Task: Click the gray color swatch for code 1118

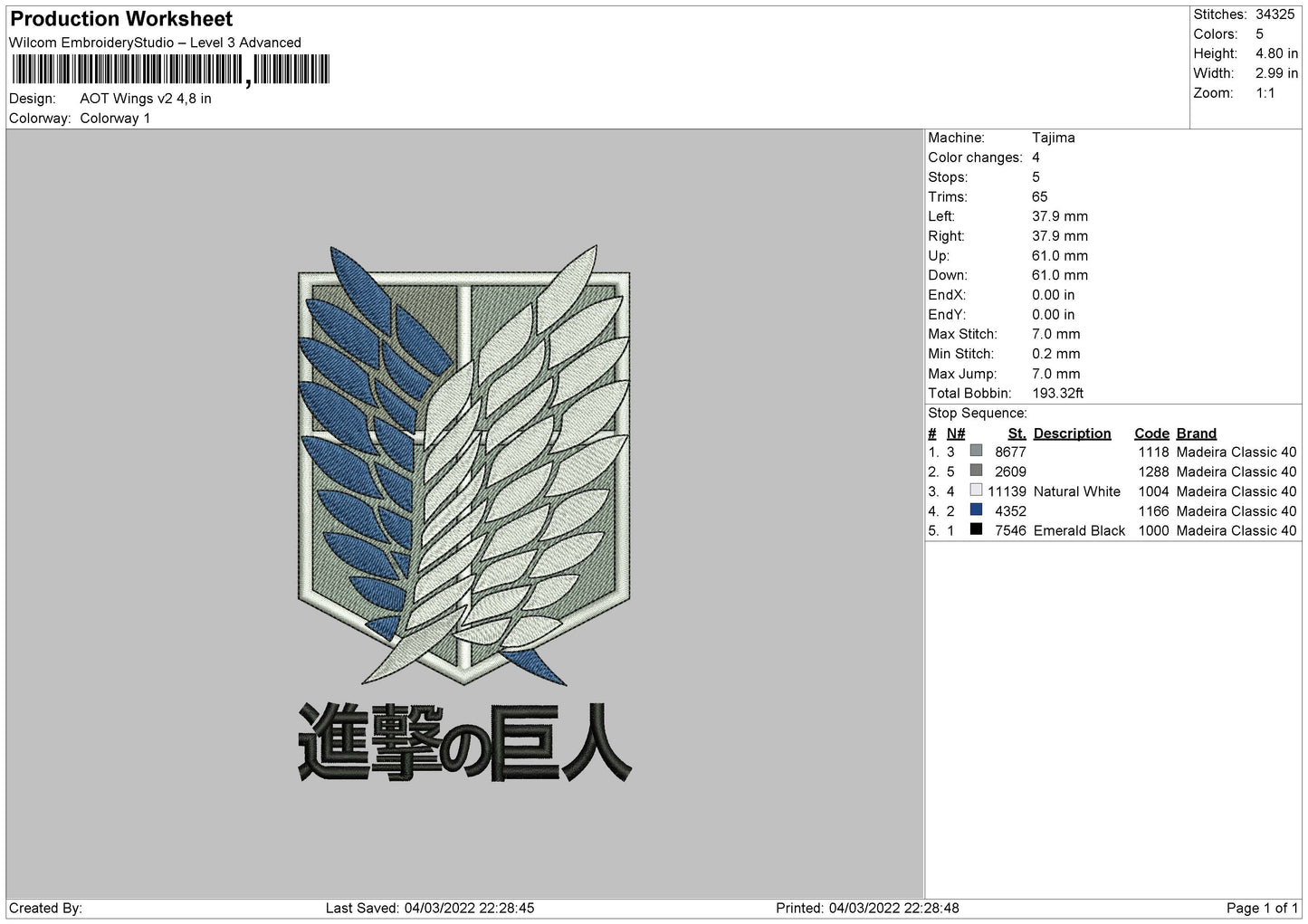Action: (976, 452)
